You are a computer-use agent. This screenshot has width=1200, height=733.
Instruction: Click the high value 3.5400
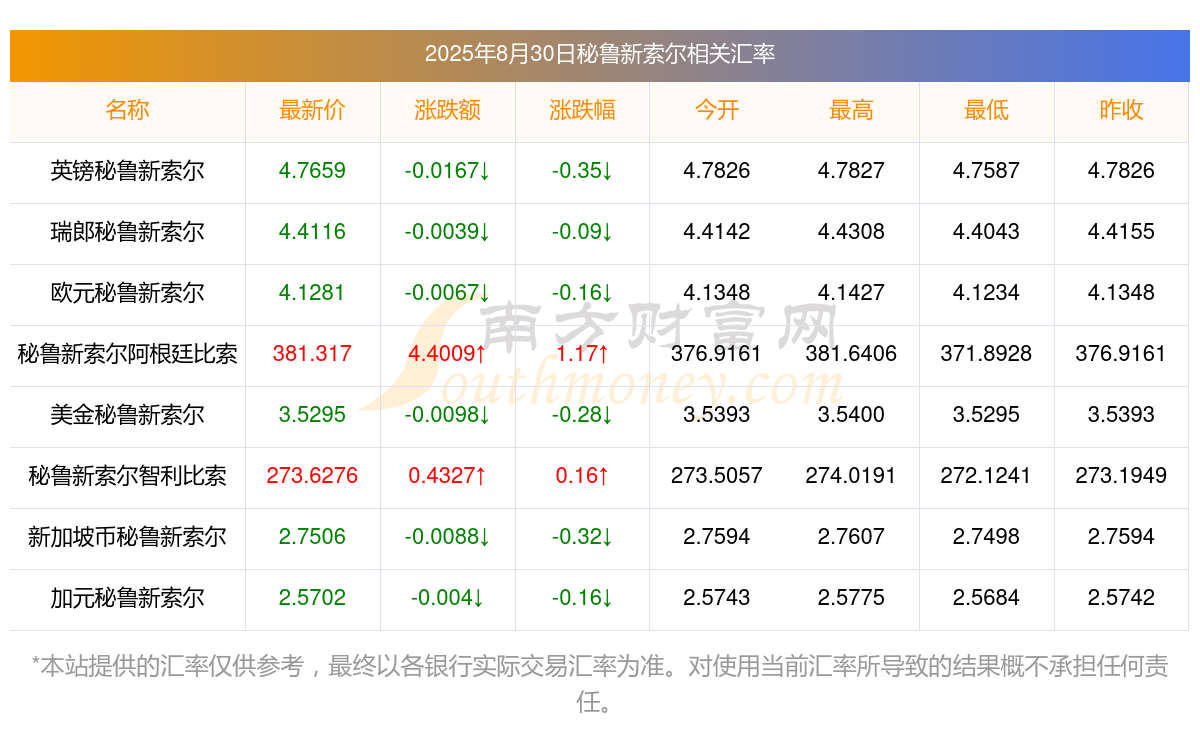[x=852, y=415]
